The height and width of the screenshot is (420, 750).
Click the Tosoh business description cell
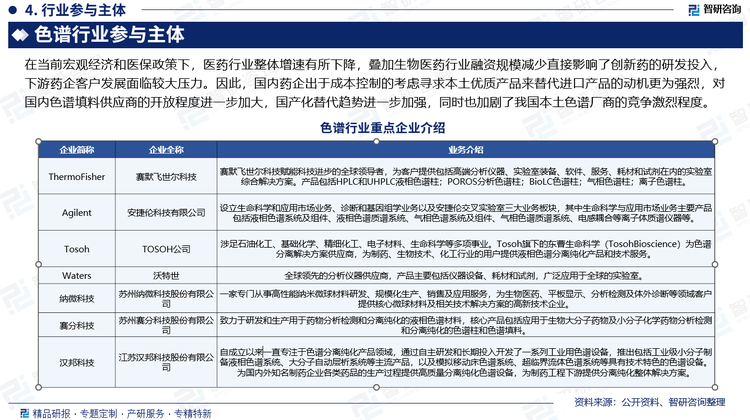click(x=465, y=249)
